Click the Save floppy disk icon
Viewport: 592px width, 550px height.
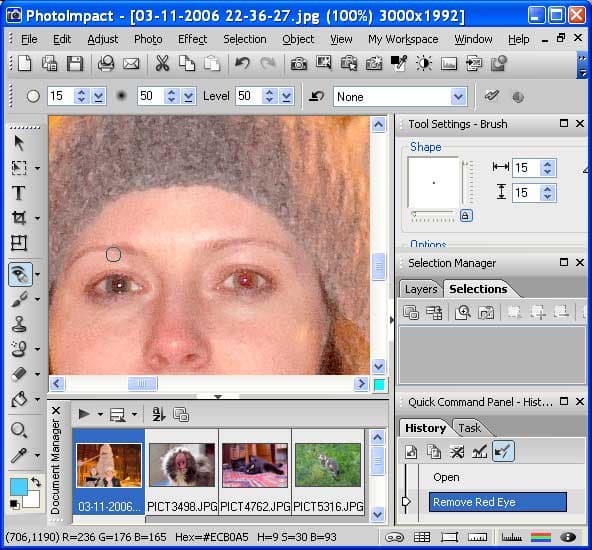coord(75,63)
